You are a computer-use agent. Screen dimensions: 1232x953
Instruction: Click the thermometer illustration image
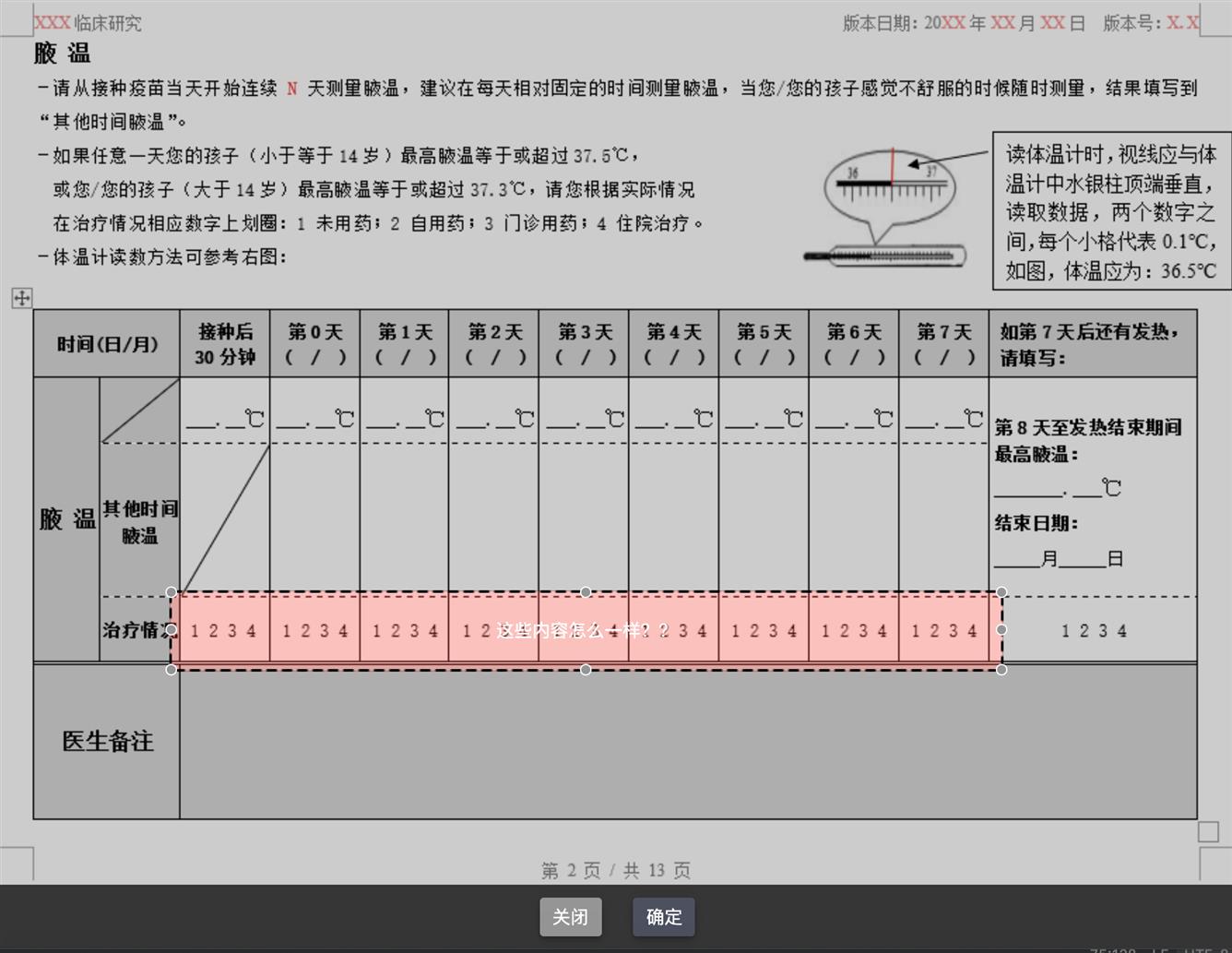pos(887,209)
